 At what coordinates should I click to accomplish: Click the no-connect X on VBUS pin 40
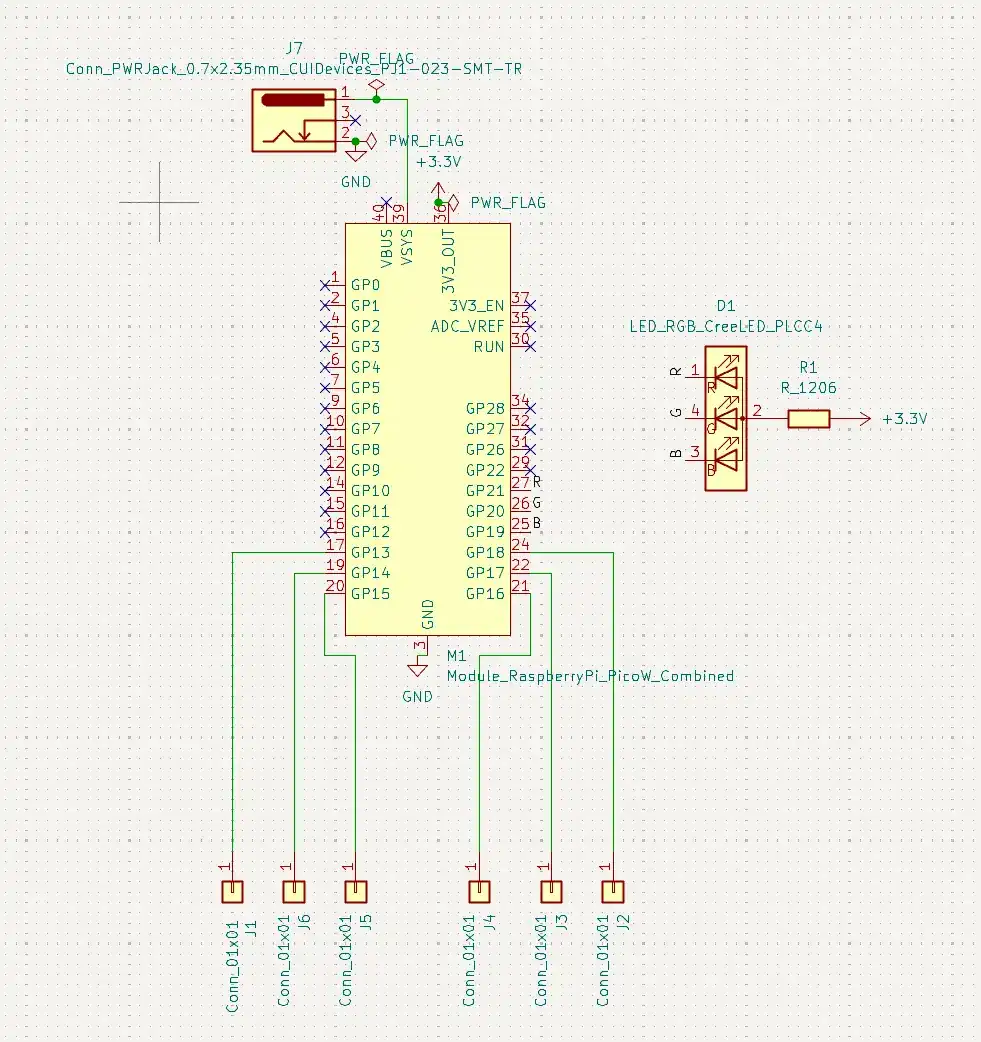point(387,202)
